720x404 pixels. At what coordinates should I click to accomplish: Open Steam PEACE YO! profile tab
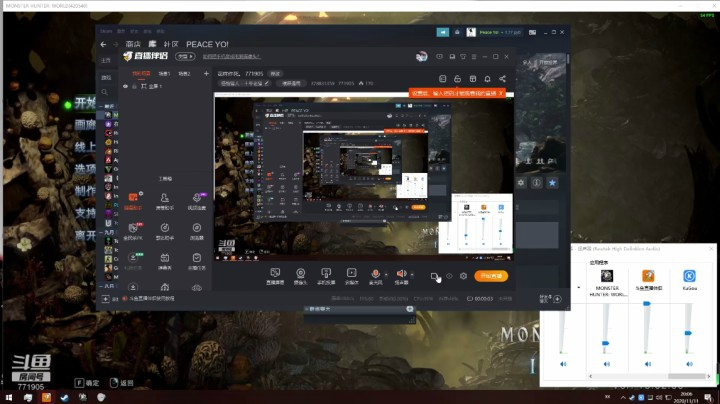click(207, 44)
